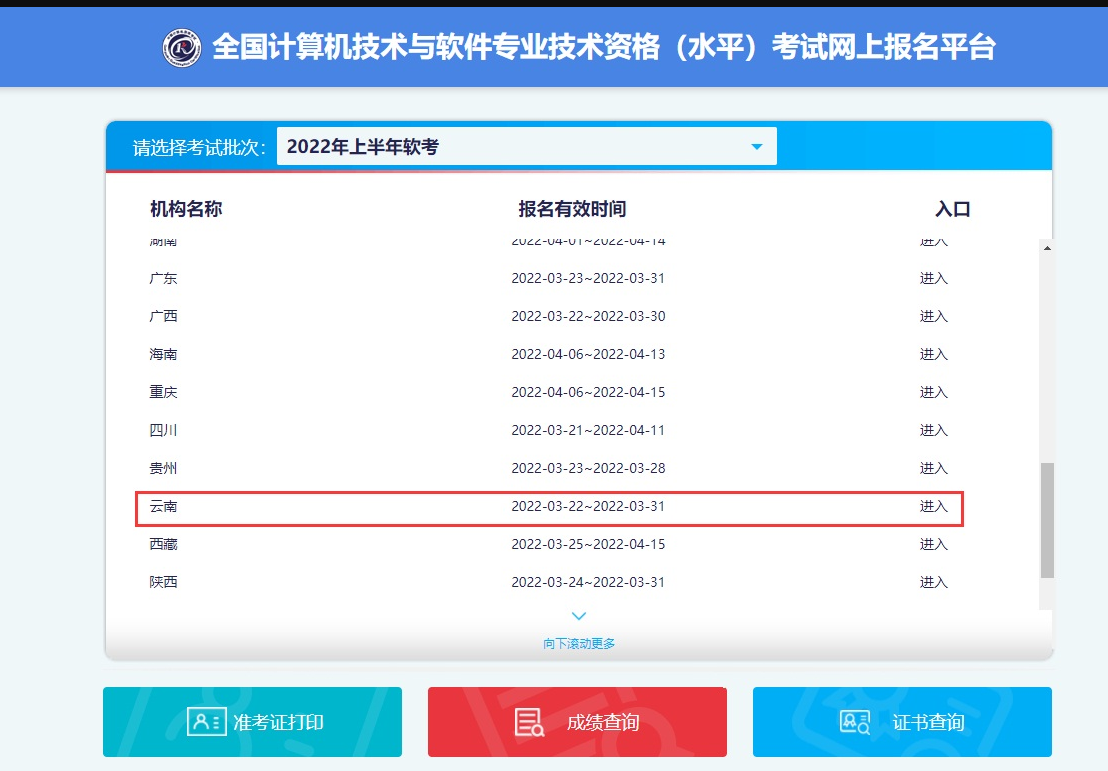Image resolution: width=1108 pixels, height=771 pixels.
Task: Enter the 西藏 registration portal
Action: tap(933, 545)
